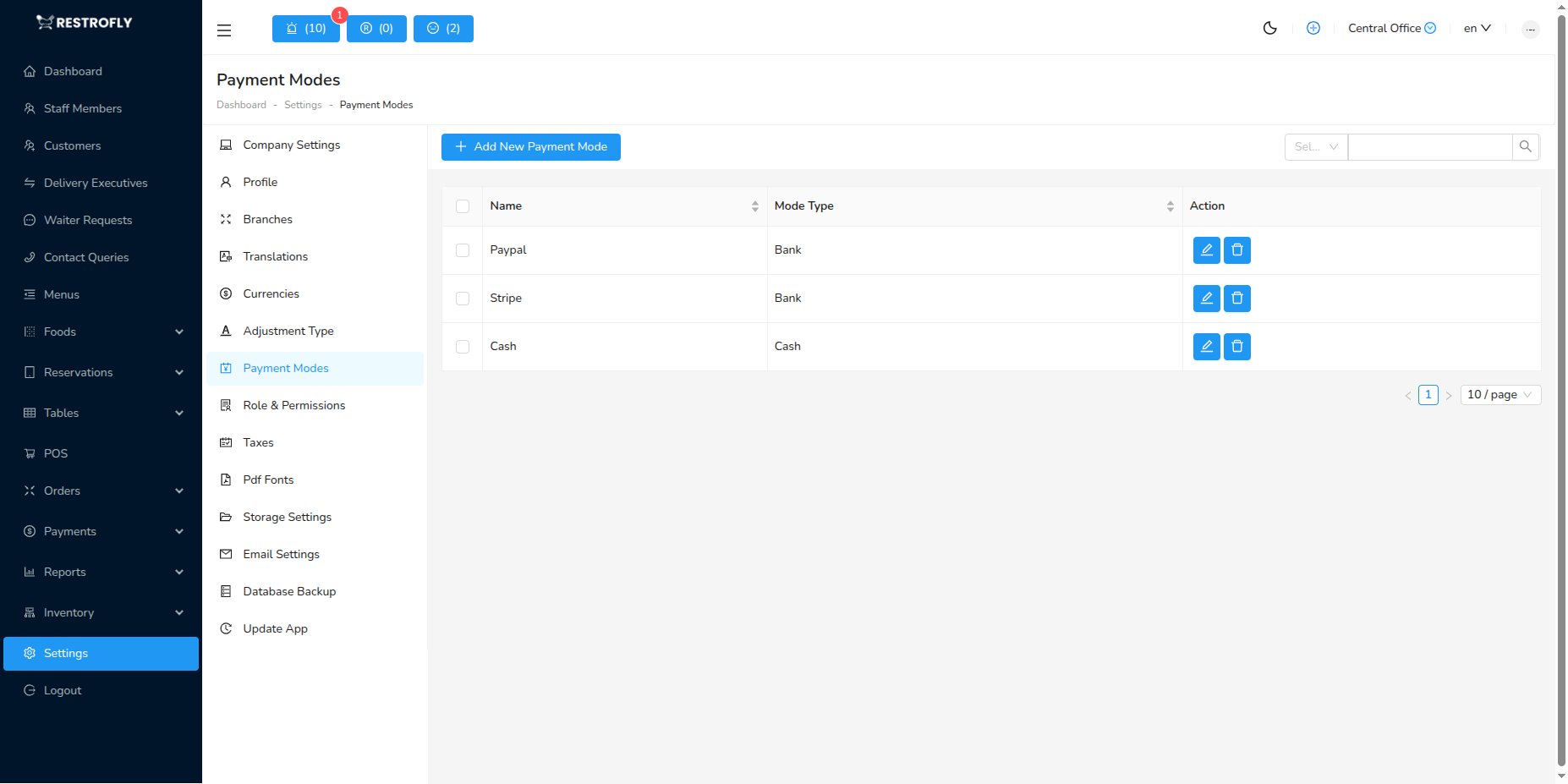Open the Dashboard breadcrumb link

pos(241,104)
